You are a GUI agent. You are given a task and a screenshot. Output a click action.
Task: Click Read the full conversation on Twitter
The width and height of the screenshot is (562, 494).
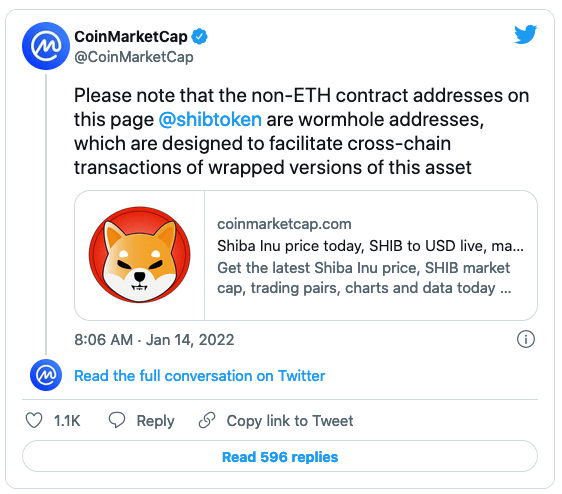[x=200, y=376]
